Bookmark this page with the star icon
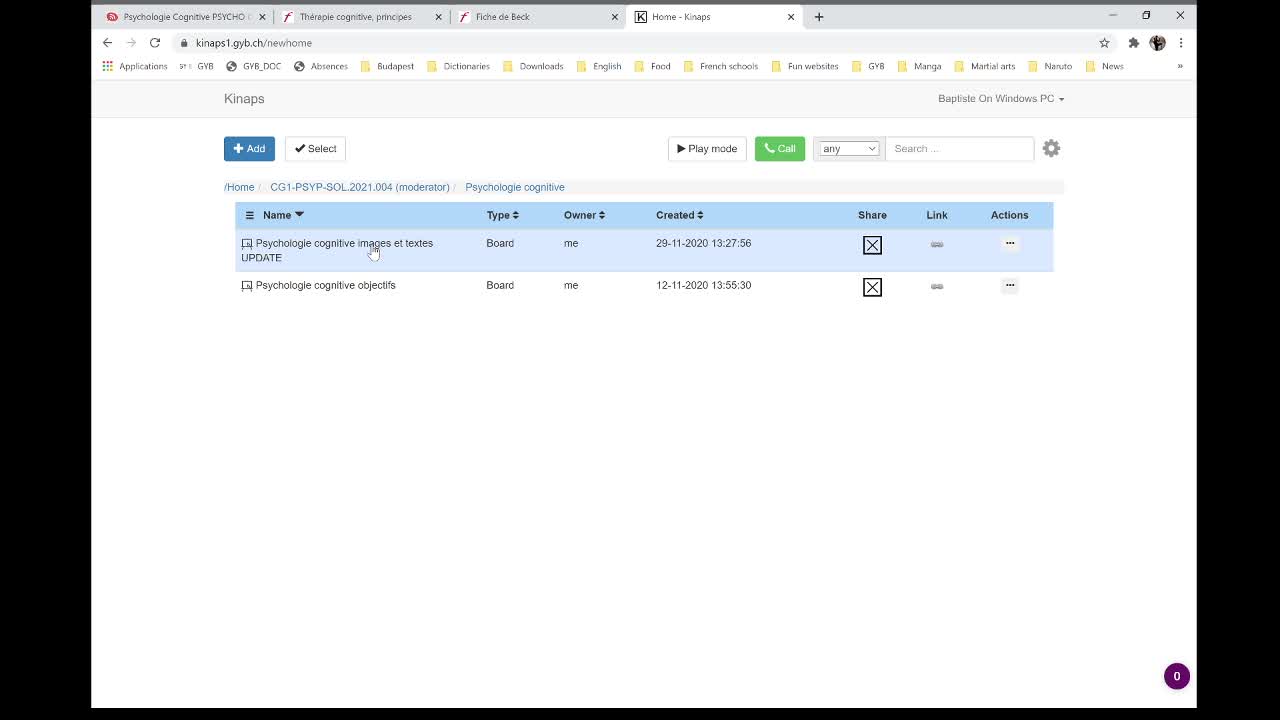1280x720 pixels. point(1104,43)
